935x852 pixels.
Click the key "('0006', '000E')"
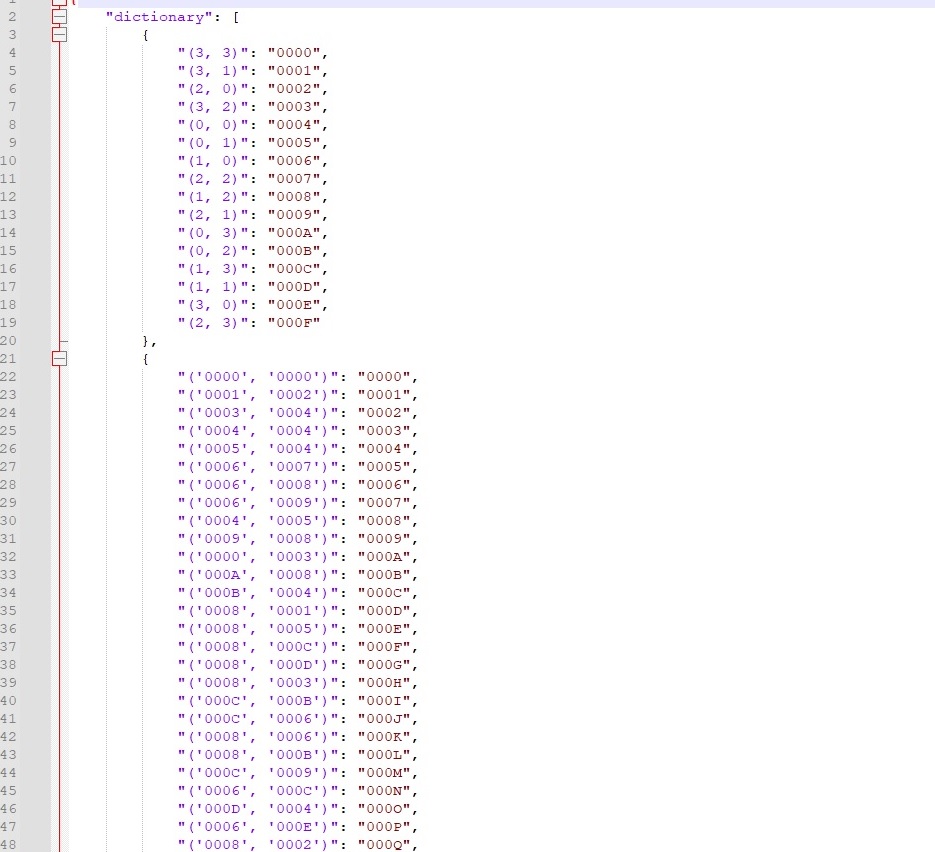[x=258, y=827]
